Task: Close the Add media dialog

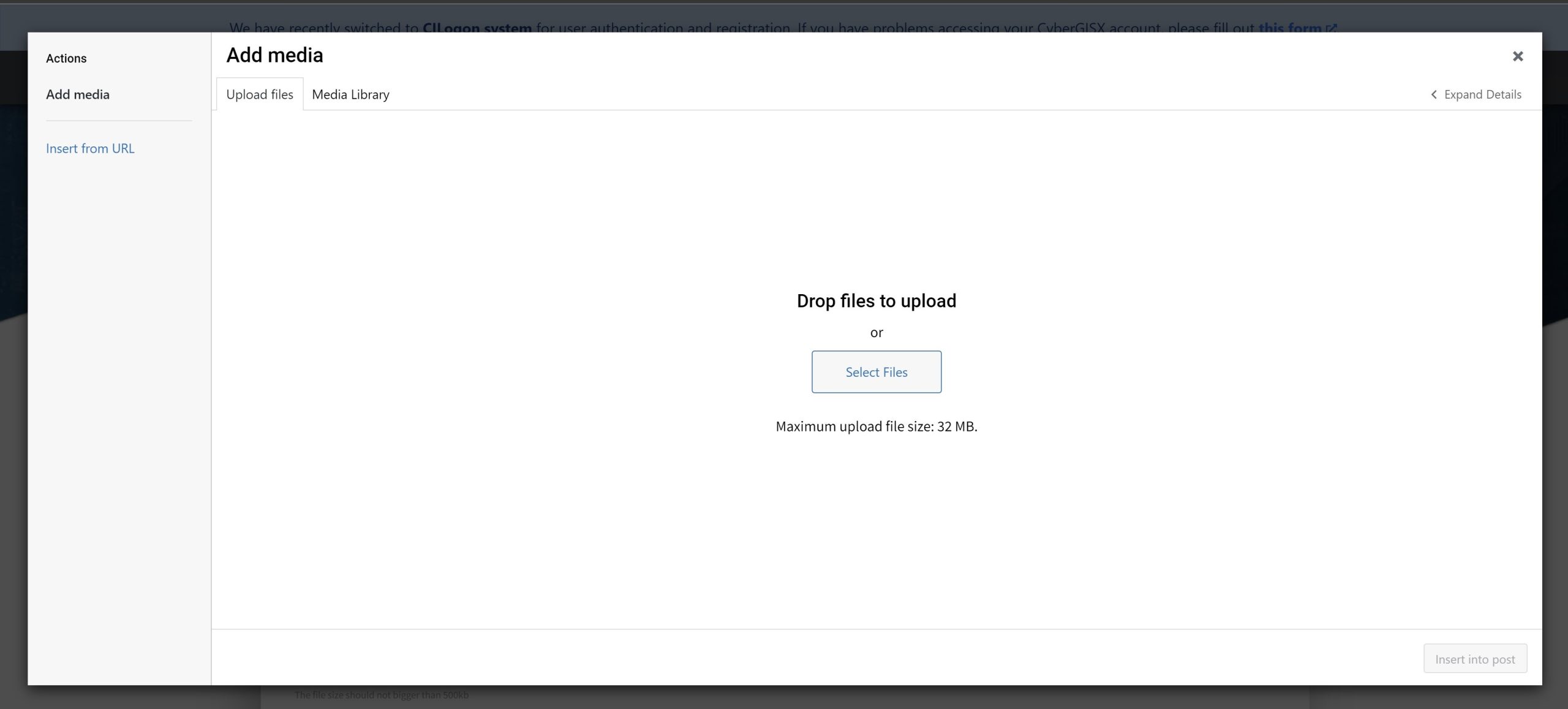Action: [x=1517, y=56]
